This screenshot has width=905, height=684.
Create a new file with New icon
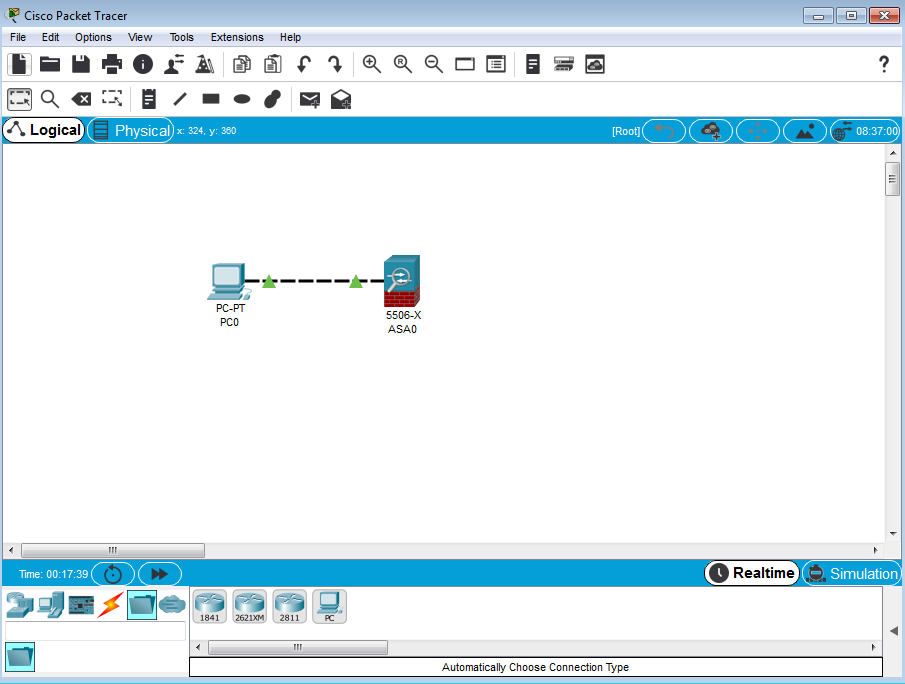tap(19, 64)
